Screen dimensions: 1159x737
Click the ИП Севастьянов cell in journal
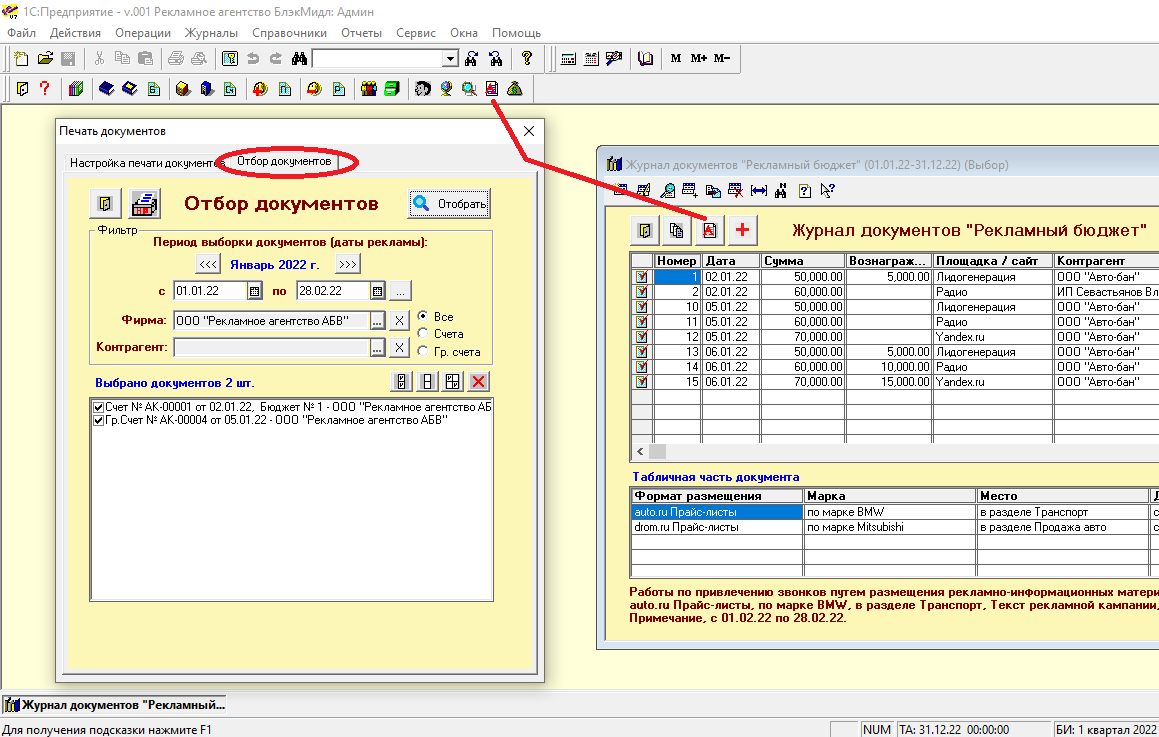click(x=1107, y=292)
